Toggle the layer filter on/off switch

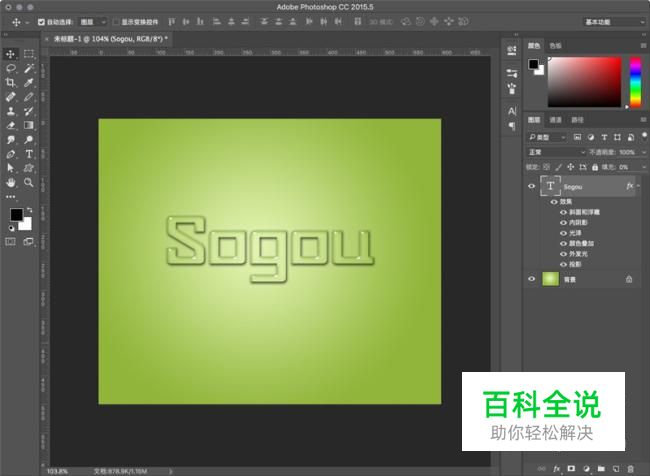(x=644, y=136)
